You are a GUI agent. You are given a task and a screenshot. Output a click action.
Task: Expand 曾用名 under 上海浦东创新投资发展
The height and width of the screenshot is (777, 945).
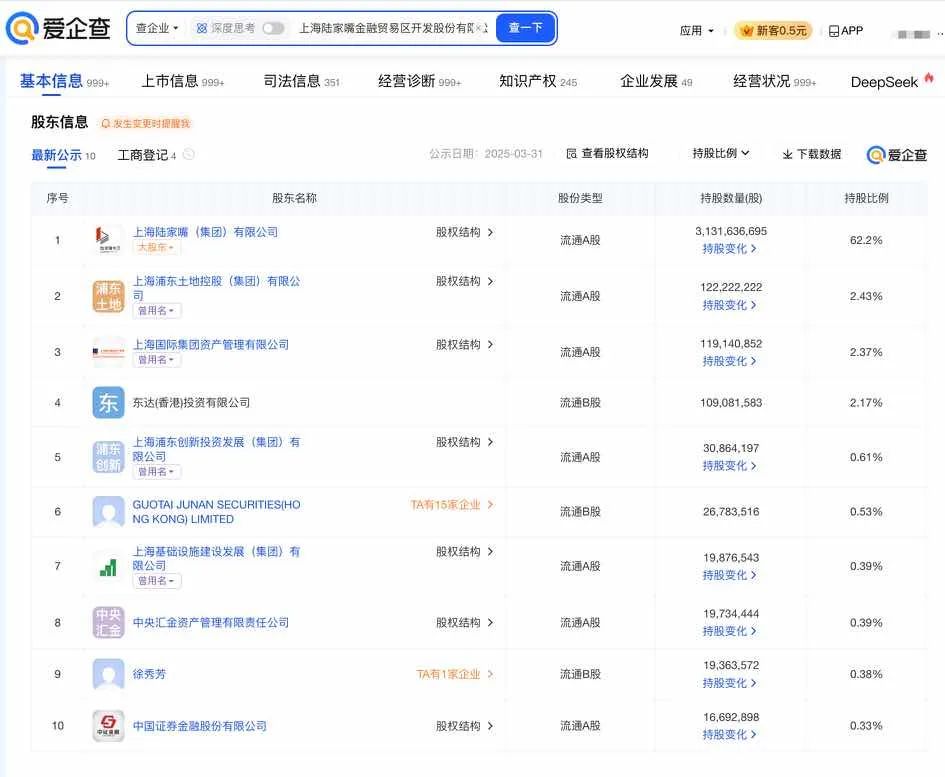[x=156, y=471]
